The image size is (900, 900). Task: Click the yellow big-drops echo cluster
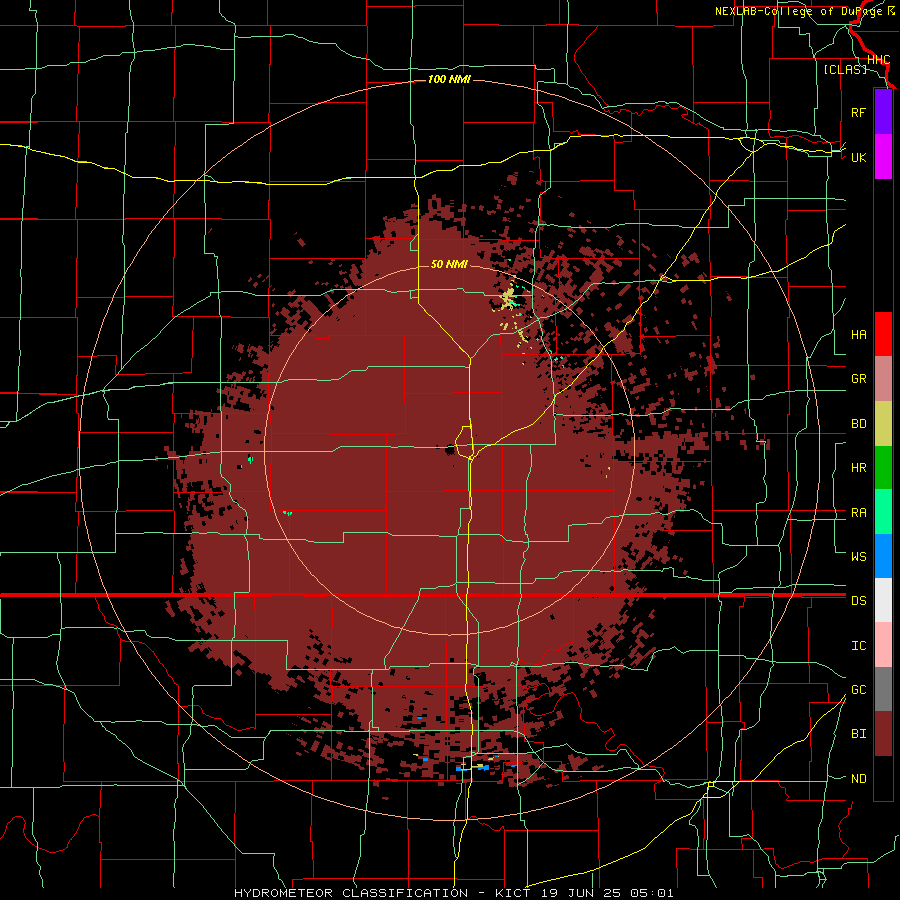click(509, 300)
